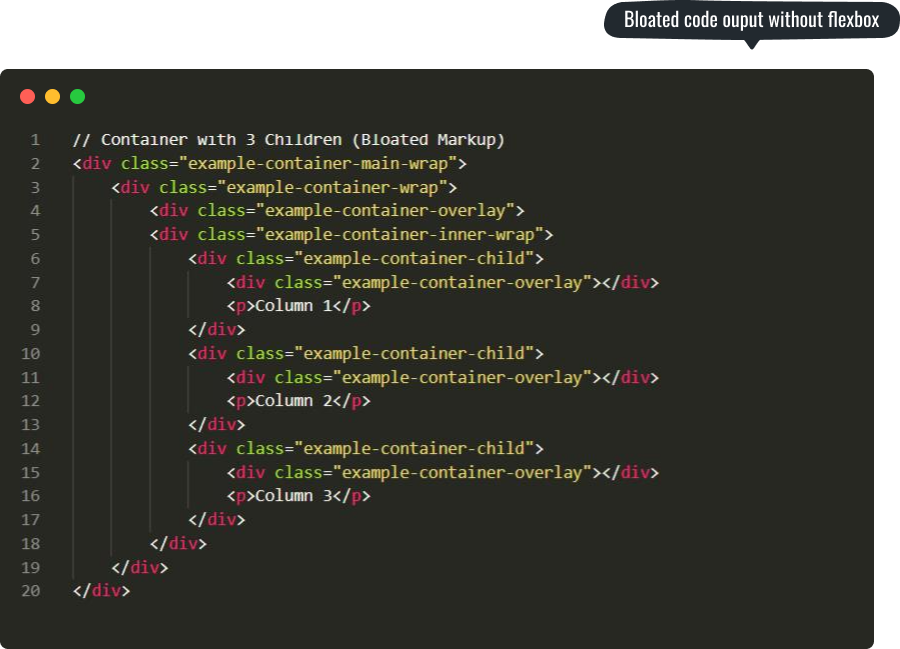Click the yellow traffic light icon
Screen dimensions: 900x649
[x=51, y=96]
